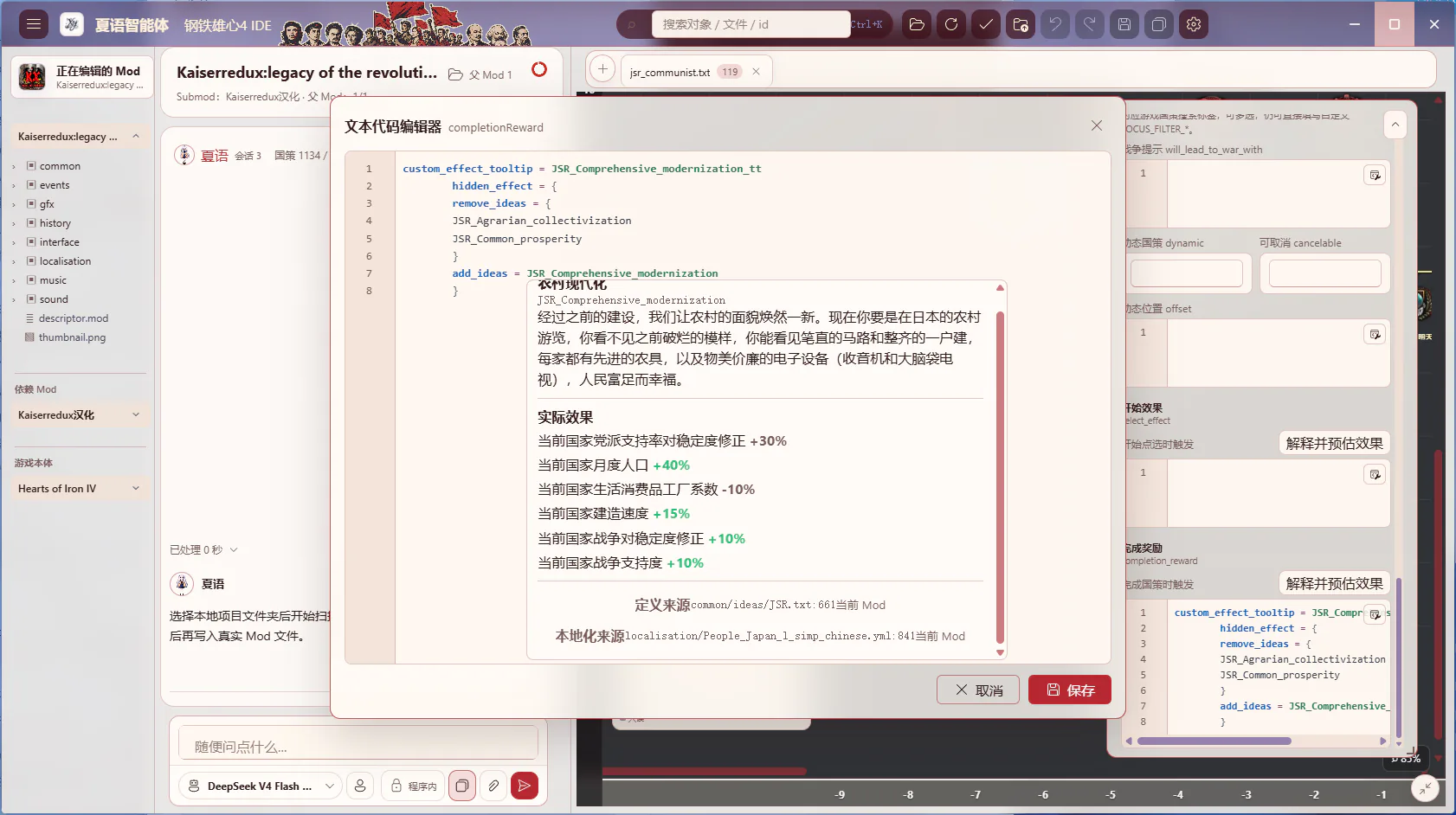The height and width of the screenshot is (815, 1456).
Task: Expand the localisation folder
Action: point(14,261)
